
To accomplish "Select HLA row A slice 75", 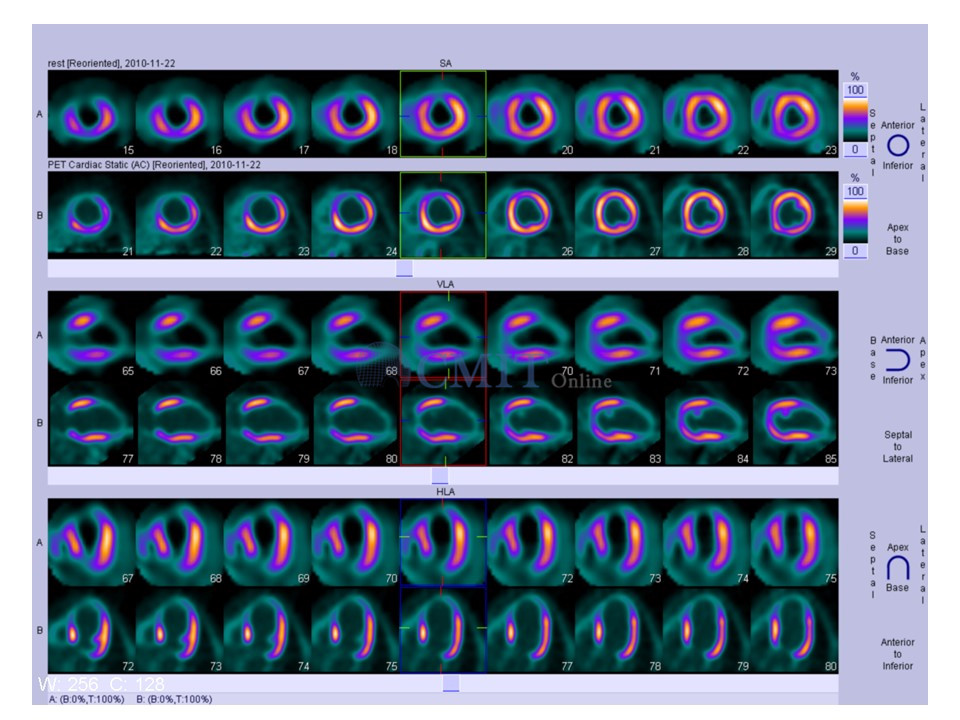I will [795, 542].
